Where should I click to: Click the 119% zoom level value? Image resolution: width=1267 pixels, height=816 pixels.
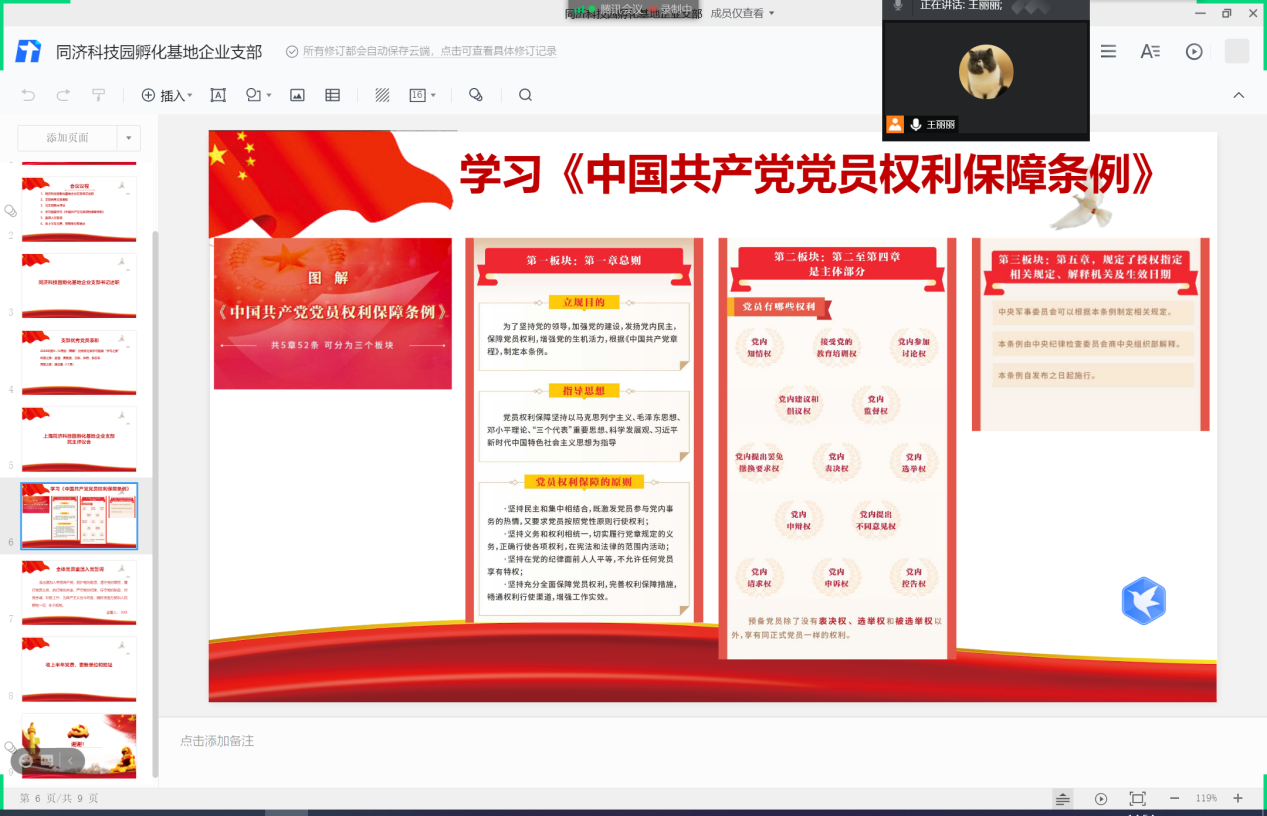(x=1206, y=799)
